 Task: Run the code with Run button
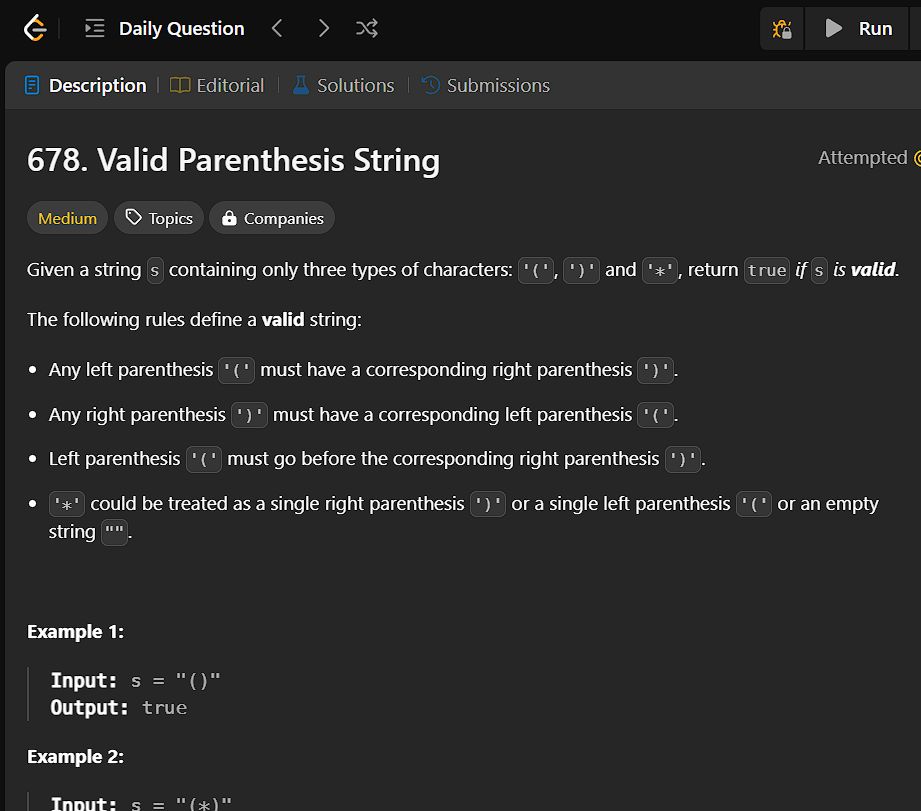[858, 29]
